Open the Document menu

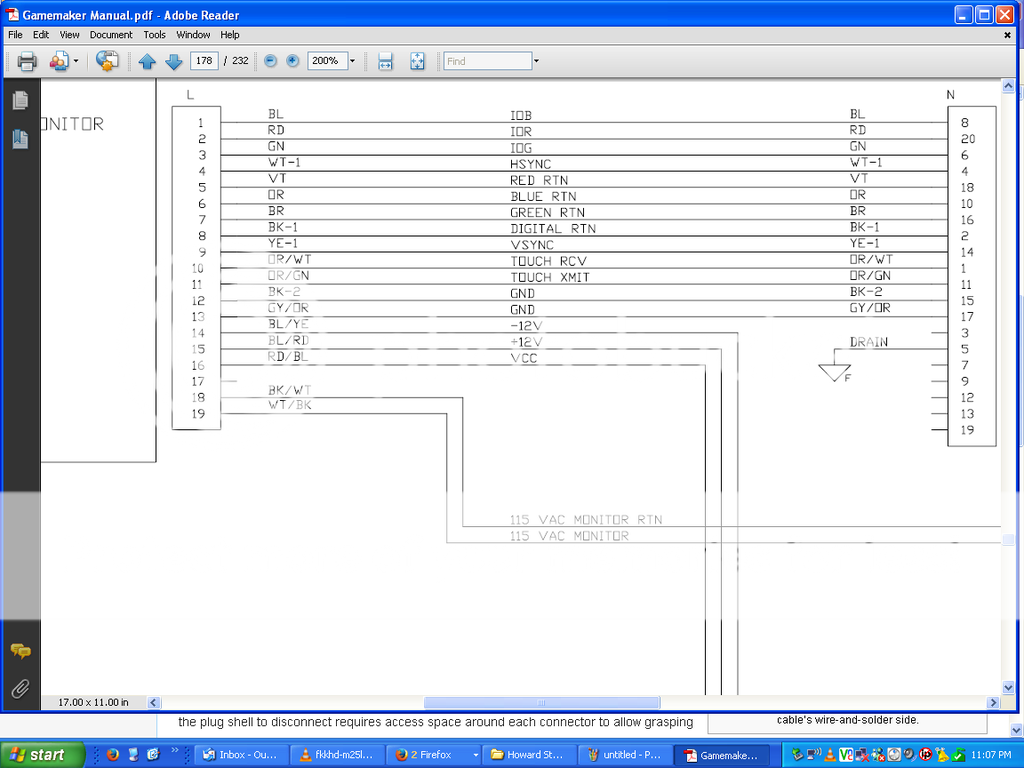click(x=110, y=34)
